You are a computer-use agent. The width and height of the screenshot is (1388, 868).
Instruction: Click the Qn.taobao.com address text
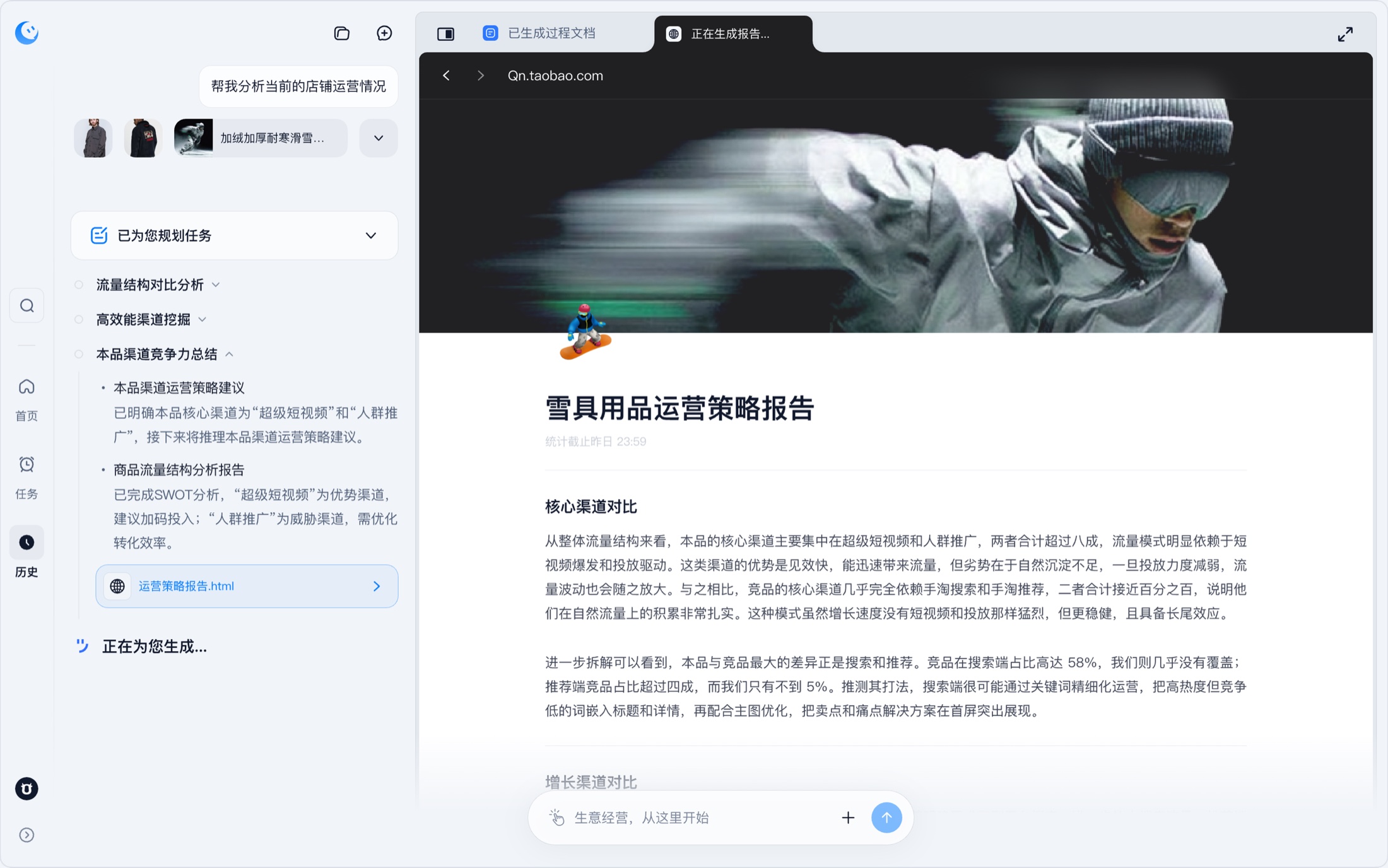point(555,76)
